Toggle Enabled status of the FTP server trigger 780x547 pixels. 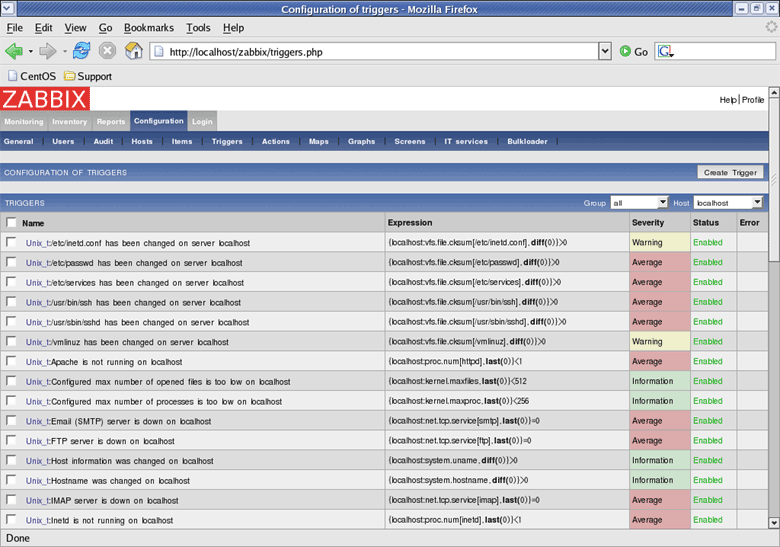point(707,441)
